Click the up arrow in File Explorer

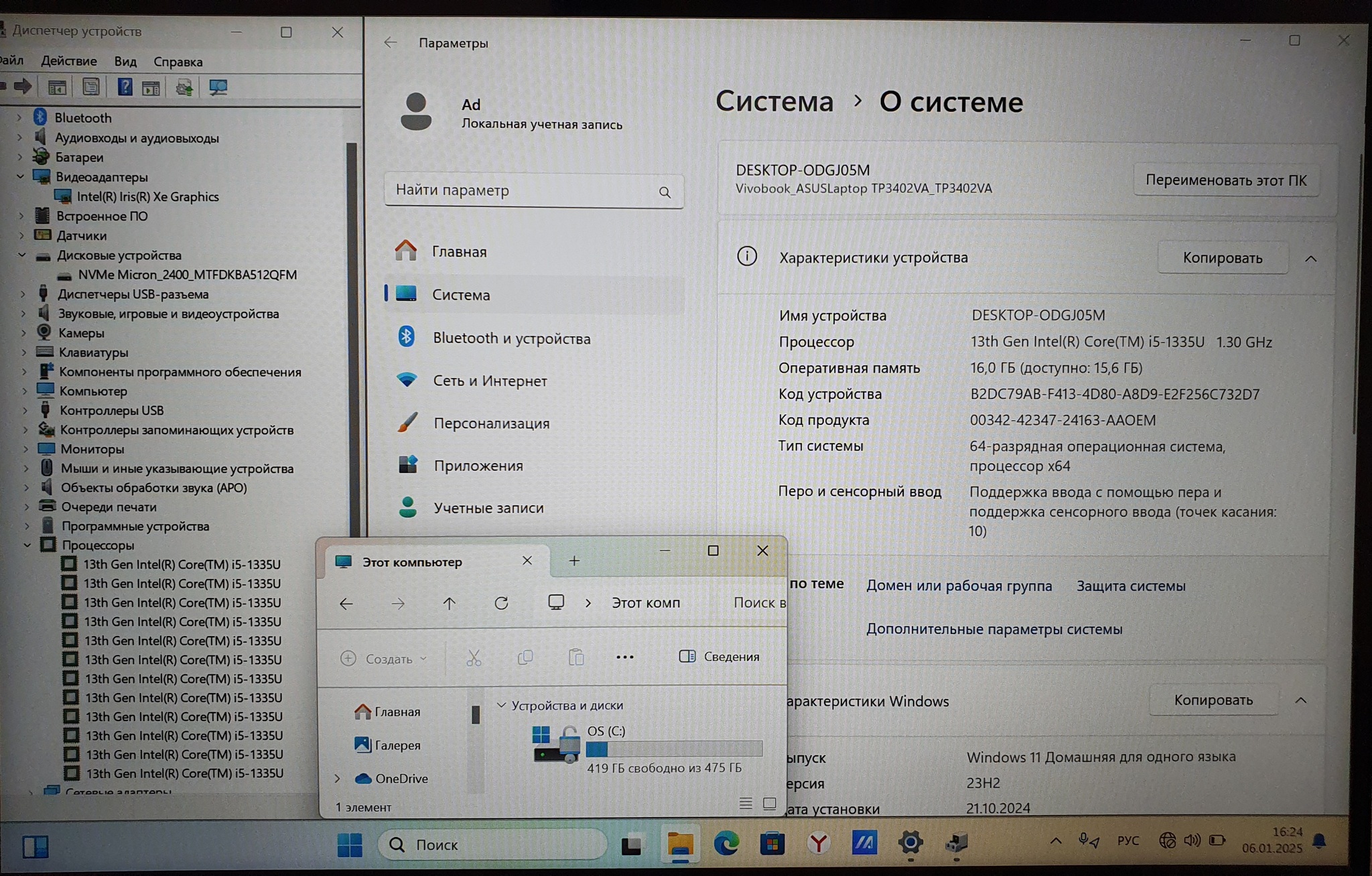[449, 603]
